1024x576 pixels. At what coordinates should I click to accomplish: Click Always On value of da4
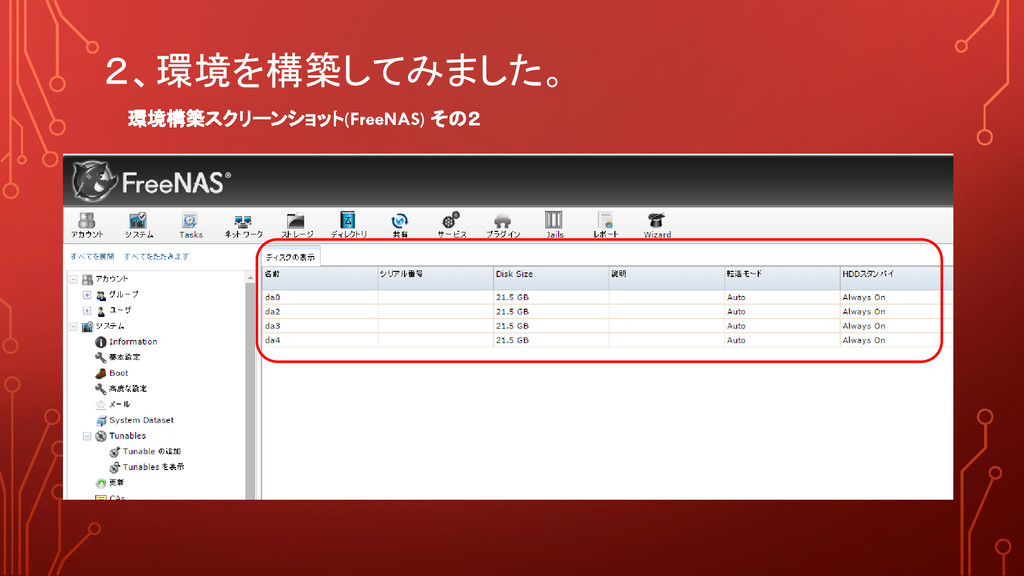click(863, 340)
